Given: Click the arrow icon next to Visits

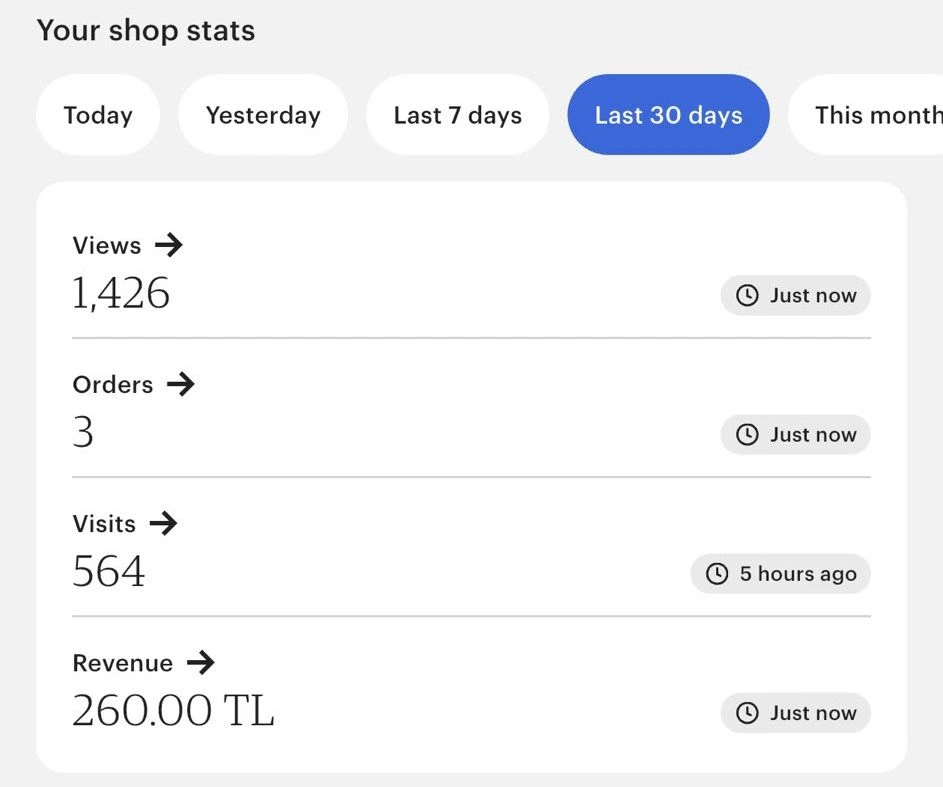Looking at the screenshot, I should click(x=163, y=523).
